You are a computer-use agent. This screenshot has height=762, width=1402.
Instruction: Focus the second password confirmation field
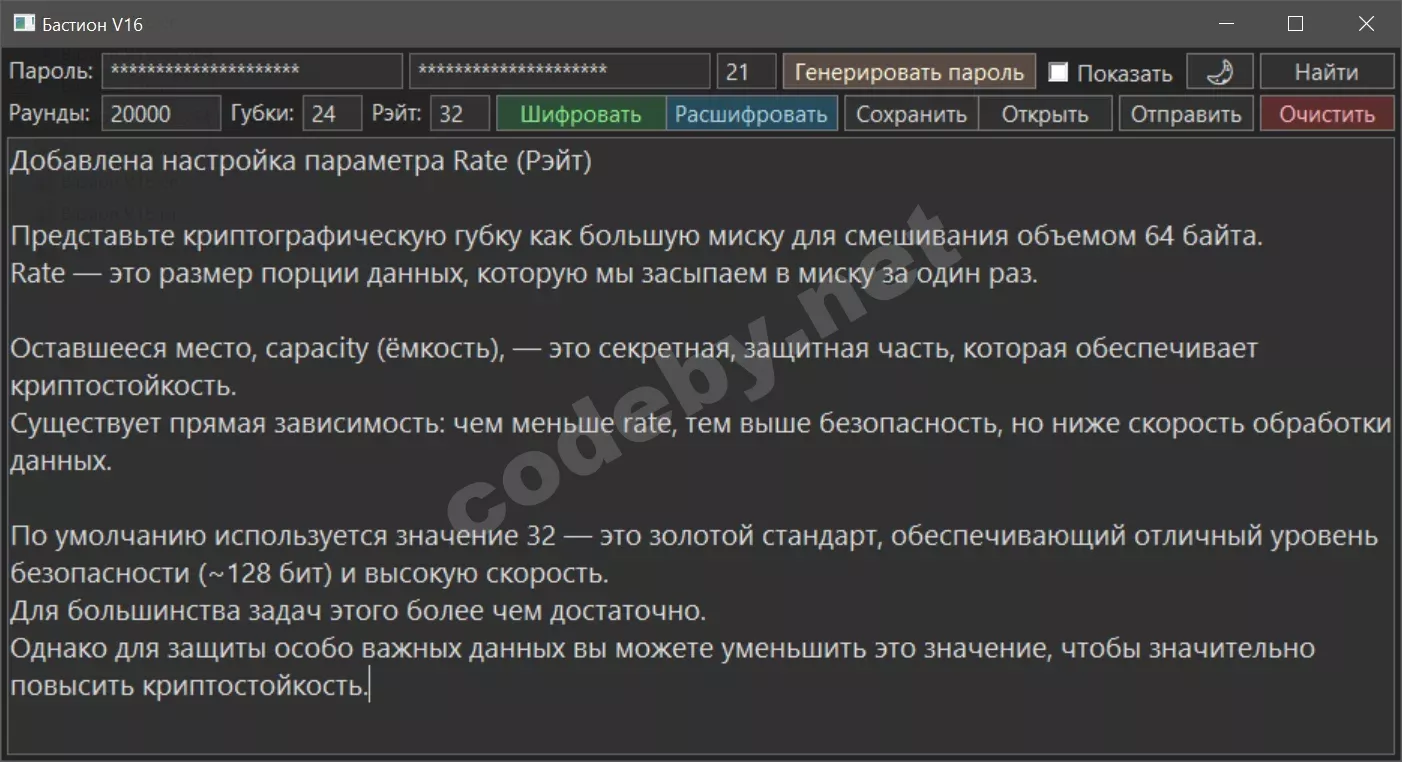tap(559, 72)
